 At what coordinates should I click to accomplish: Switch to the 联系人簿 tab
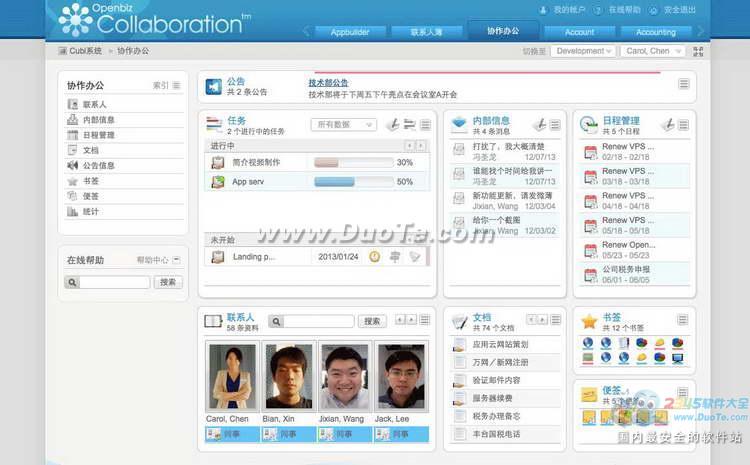click(427, 32)
